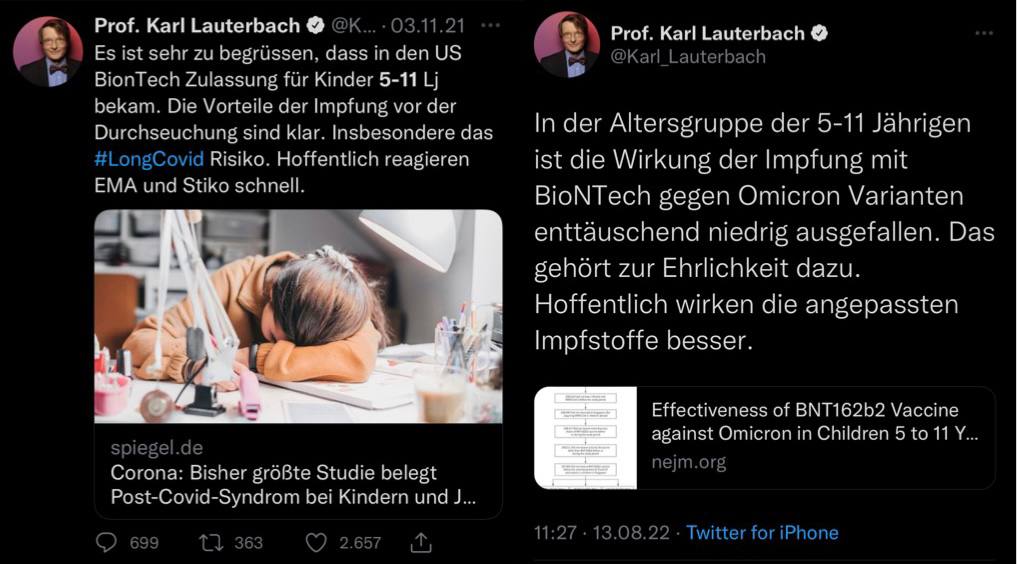Click verified badge in left tweet header

(x=315, y=26)
